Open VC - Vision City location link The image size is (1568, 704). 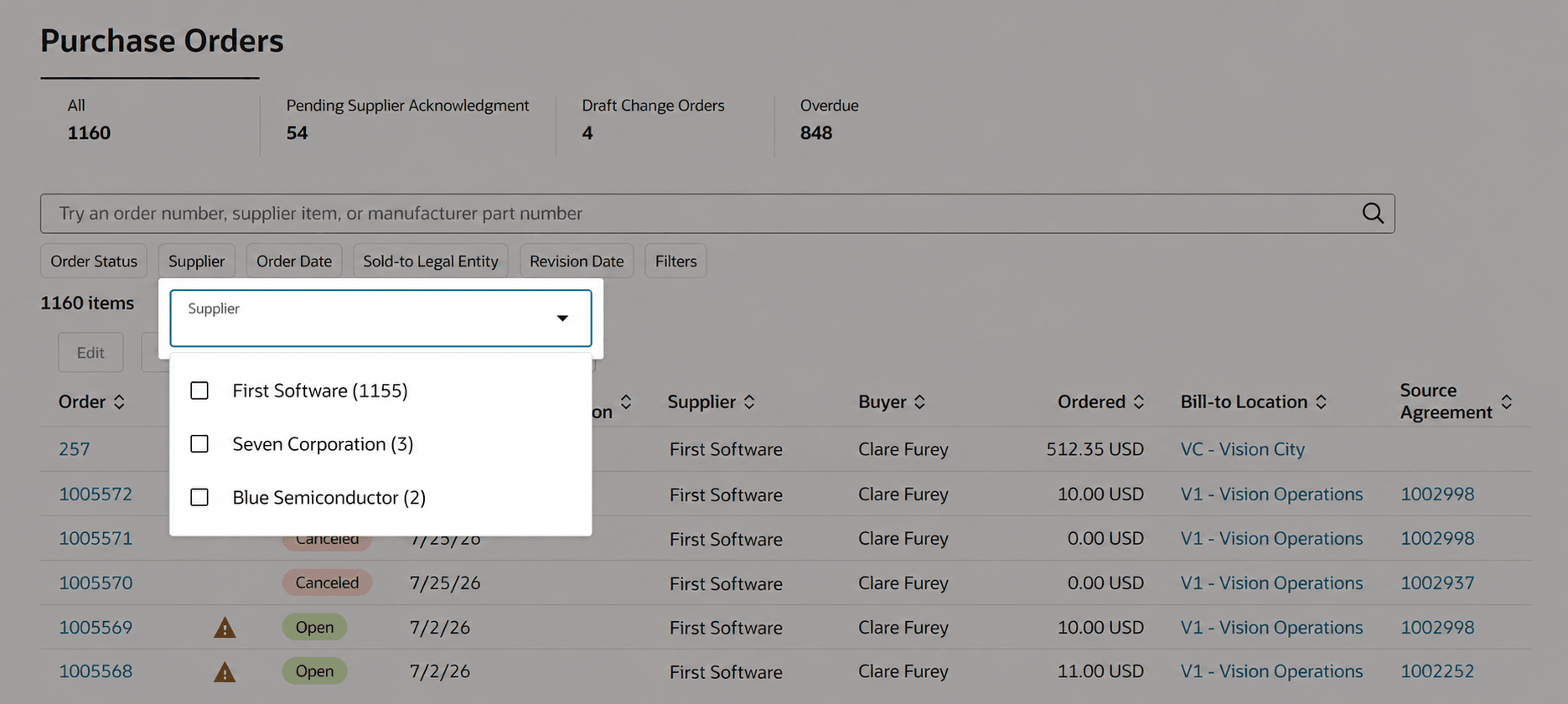[x=1243, y=449]
